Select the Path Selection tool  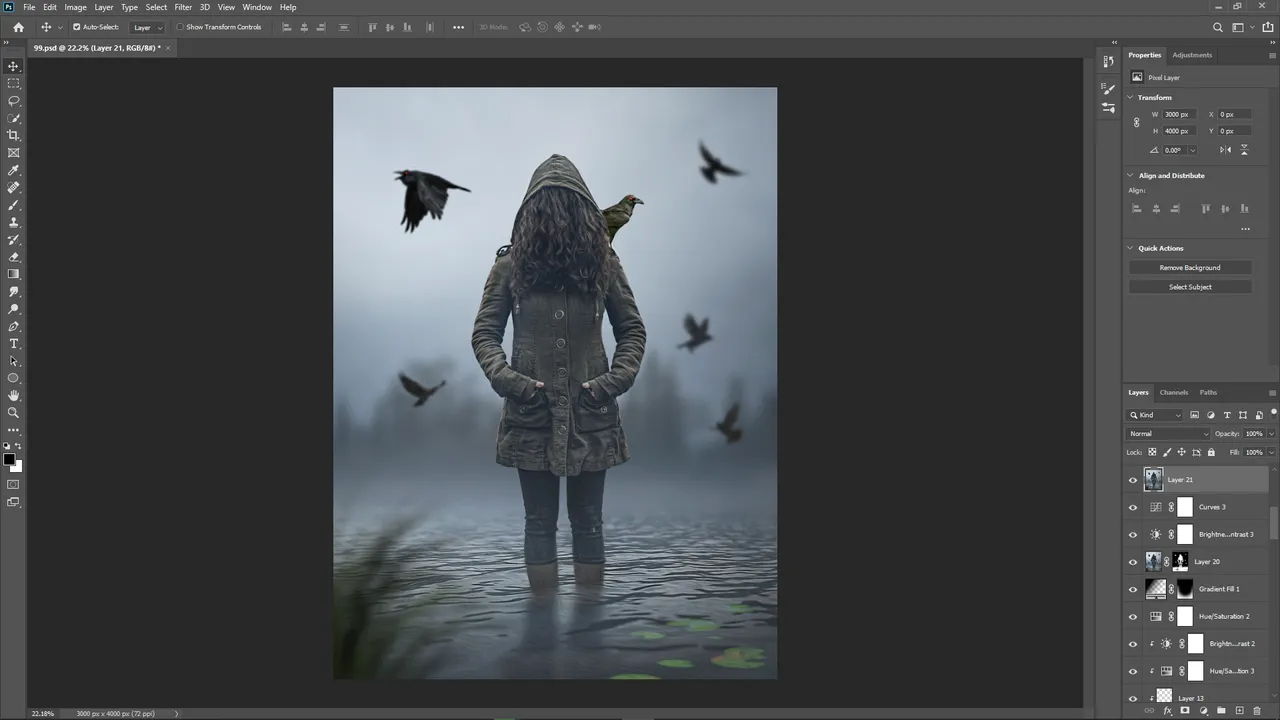pyautogui.click(x=13, y=361)
